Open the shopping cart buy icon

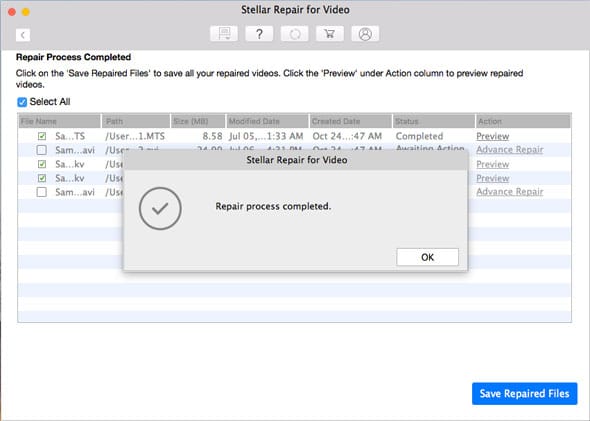point(330,34)
